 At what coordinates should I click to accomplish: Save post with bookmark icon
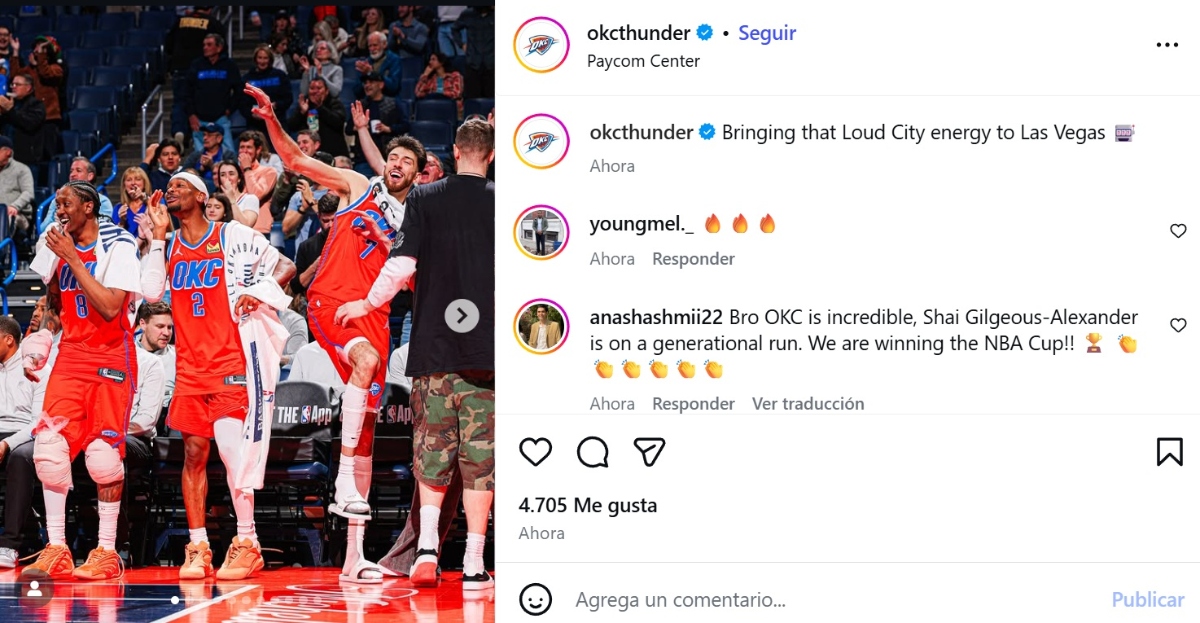pyautogui.click(x=1169, y=452)
